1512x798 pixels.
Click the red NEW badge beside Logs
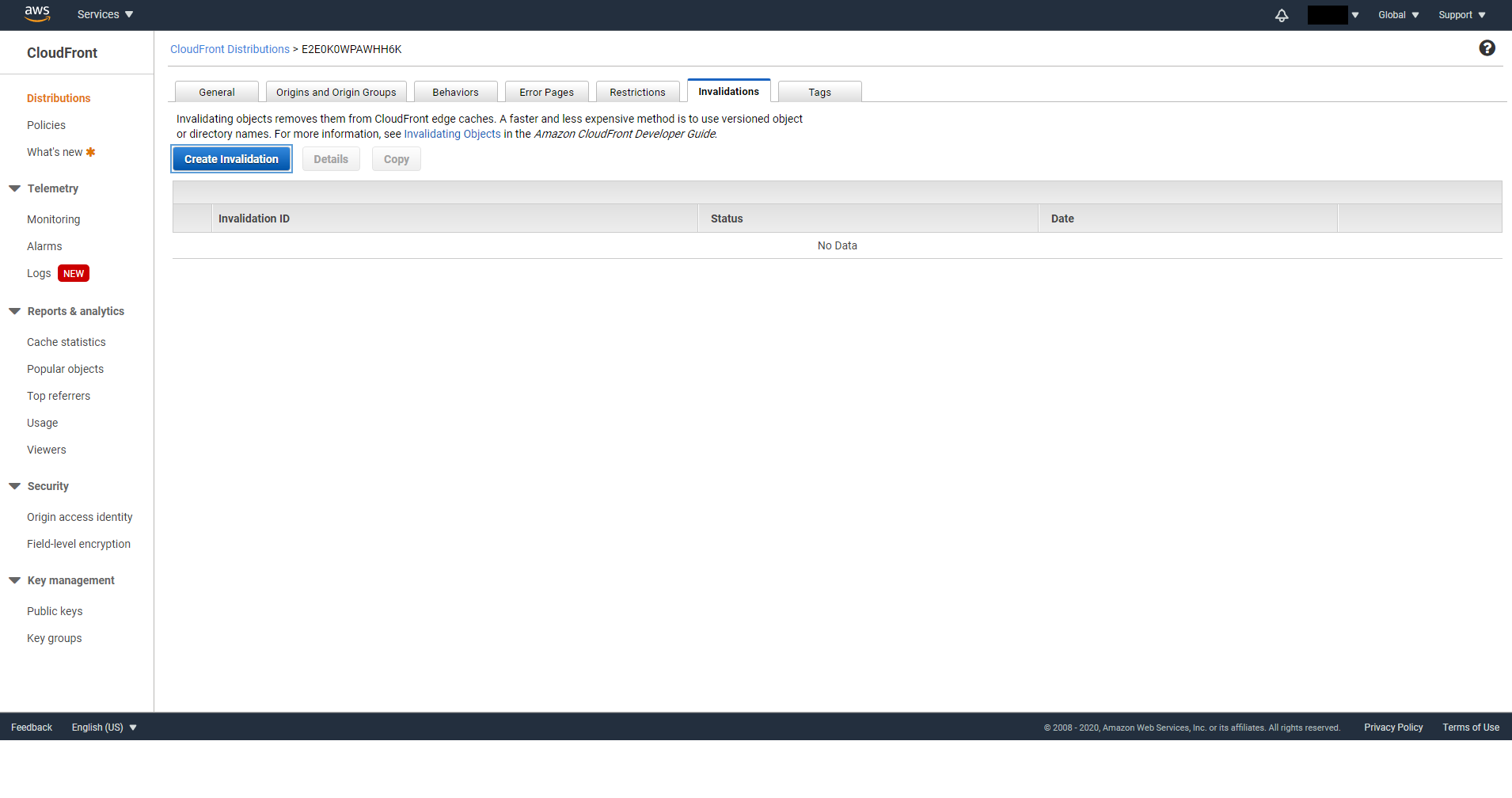tap(74, 273)
